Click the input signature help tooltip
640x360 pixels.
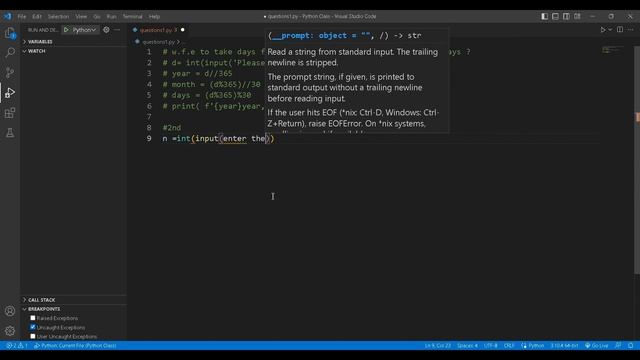357,80
